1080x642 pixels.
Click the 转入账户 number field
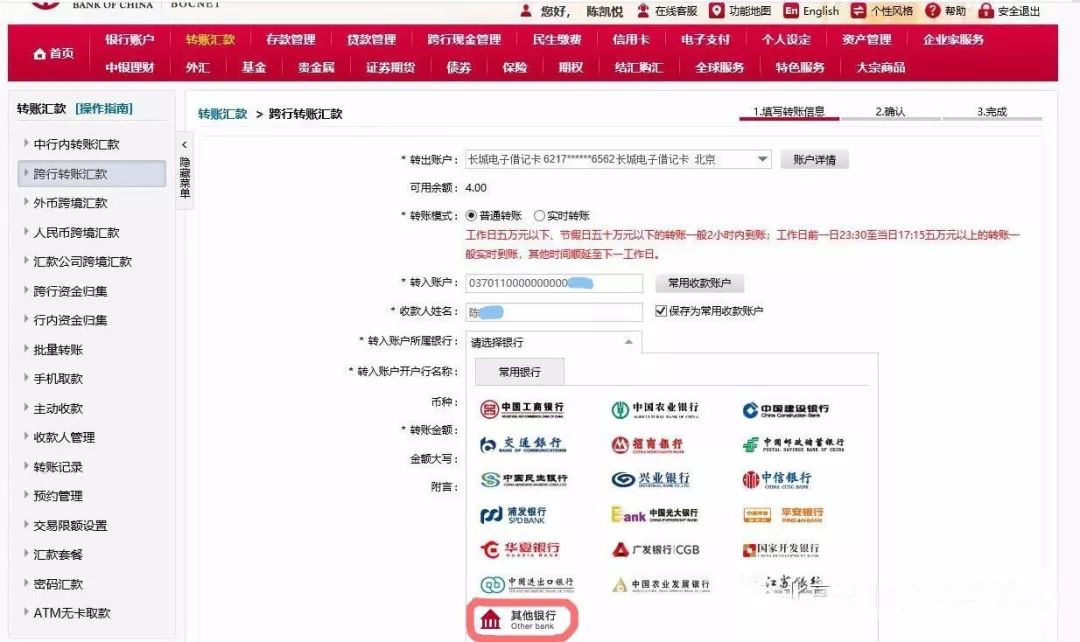(x=554, y=282)
